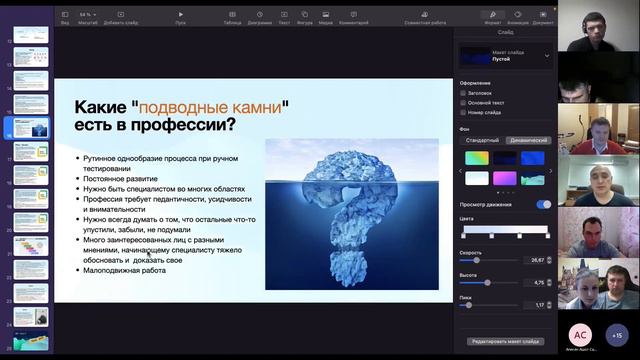Toggle the Просмотр движения switch
Screen dimensions: 640x360
[544, 204]
